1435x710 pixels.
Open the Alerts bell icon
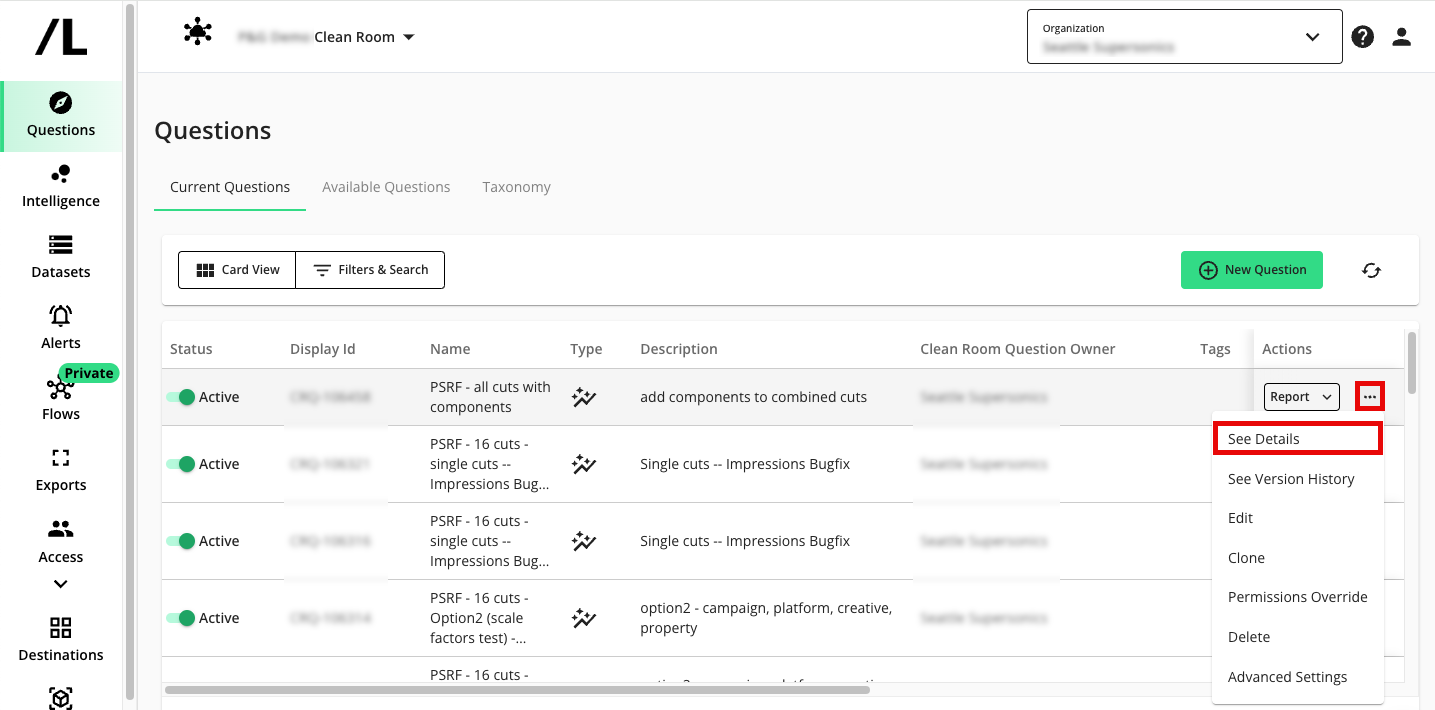61,317
